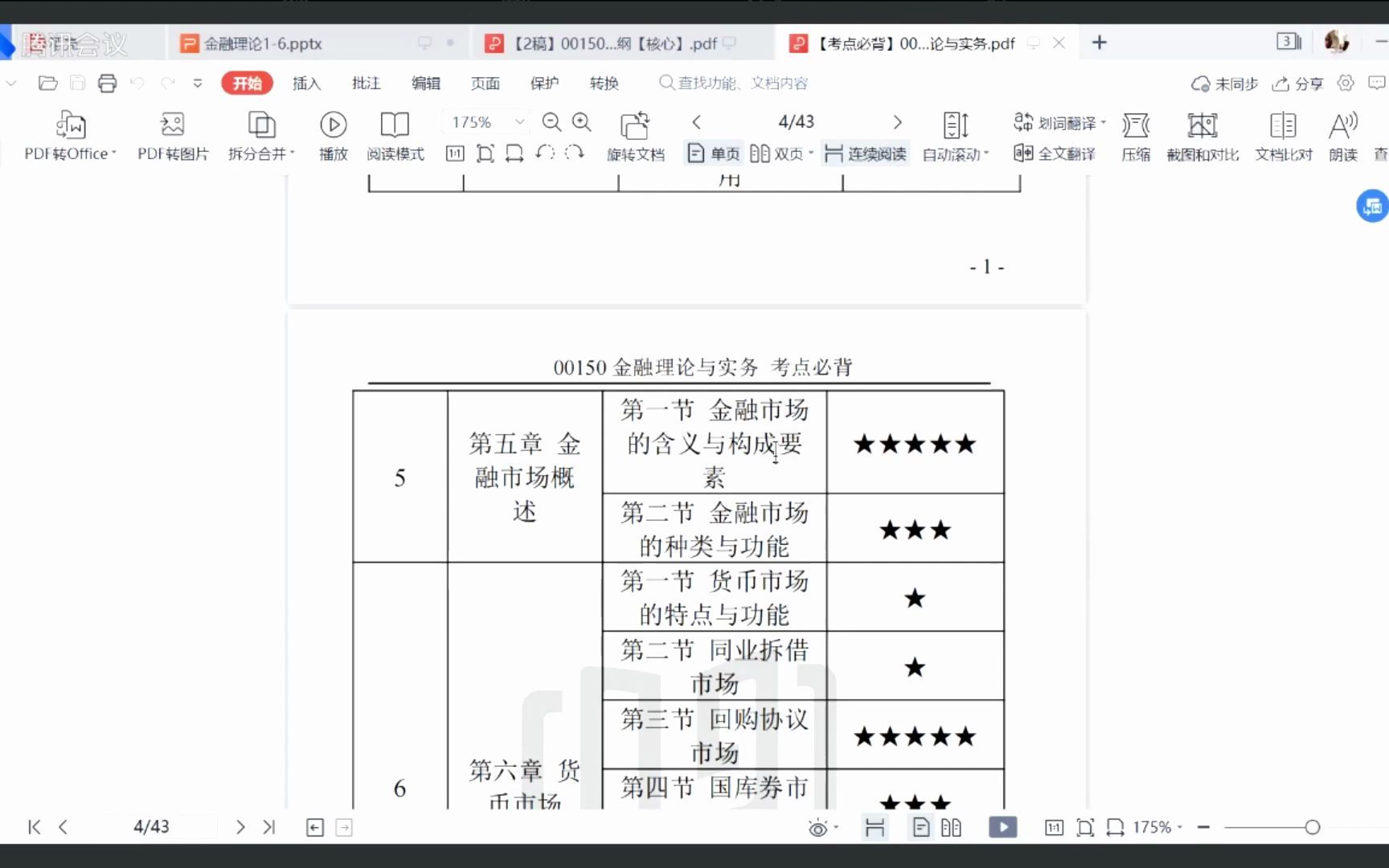Click the 未同步 sync status button
This screenshot has width=1389, height=868.
coord(1224,84)
